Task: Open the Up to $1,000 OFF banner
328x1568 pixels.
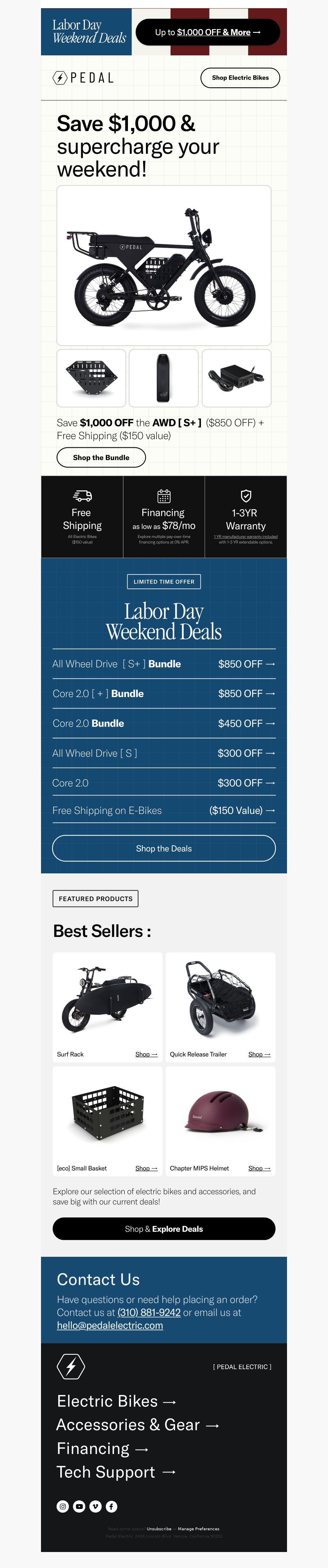Action: coord(207,32)
